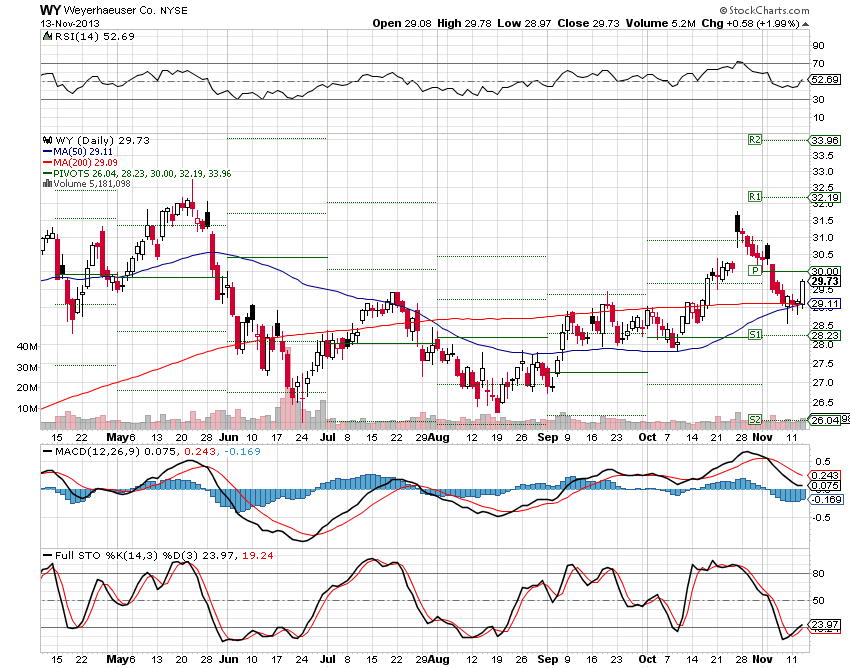The height and width of the screenshot is (668, 850).
Task: Click the Sep label under the volume bars
Action: point(548,438)
